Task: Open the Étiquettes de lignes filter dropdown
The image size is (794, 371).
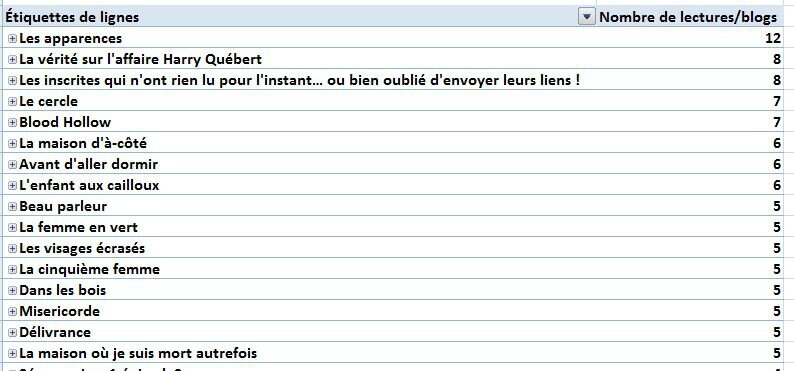Action: click(x=586, y=17)
